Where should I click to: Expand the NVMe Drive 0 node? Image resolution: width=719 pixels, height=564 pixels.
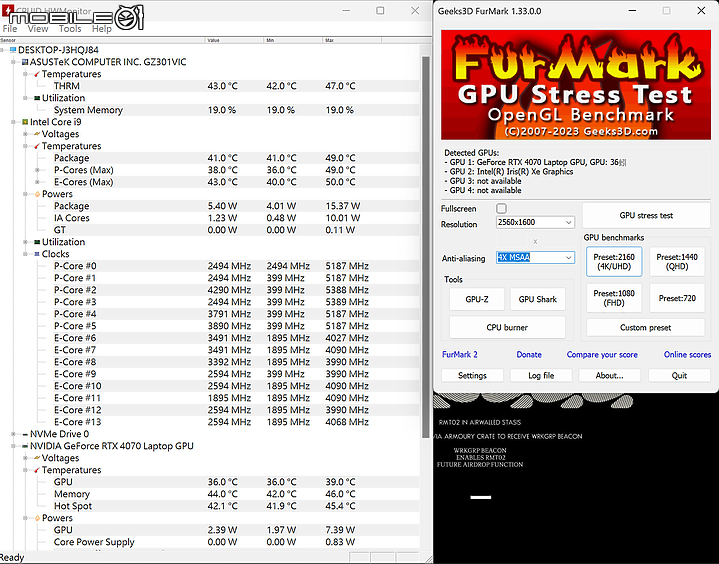[x=13, y=434]
